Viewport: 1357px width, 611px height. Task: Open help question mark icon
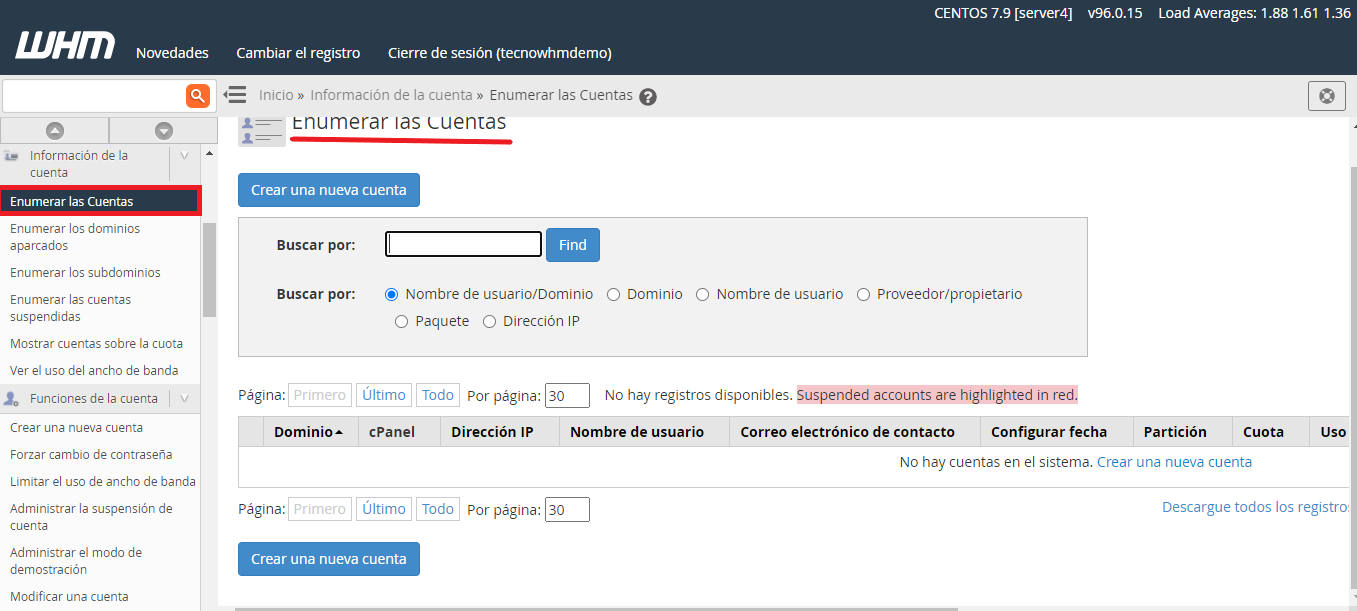click(648, 97)
